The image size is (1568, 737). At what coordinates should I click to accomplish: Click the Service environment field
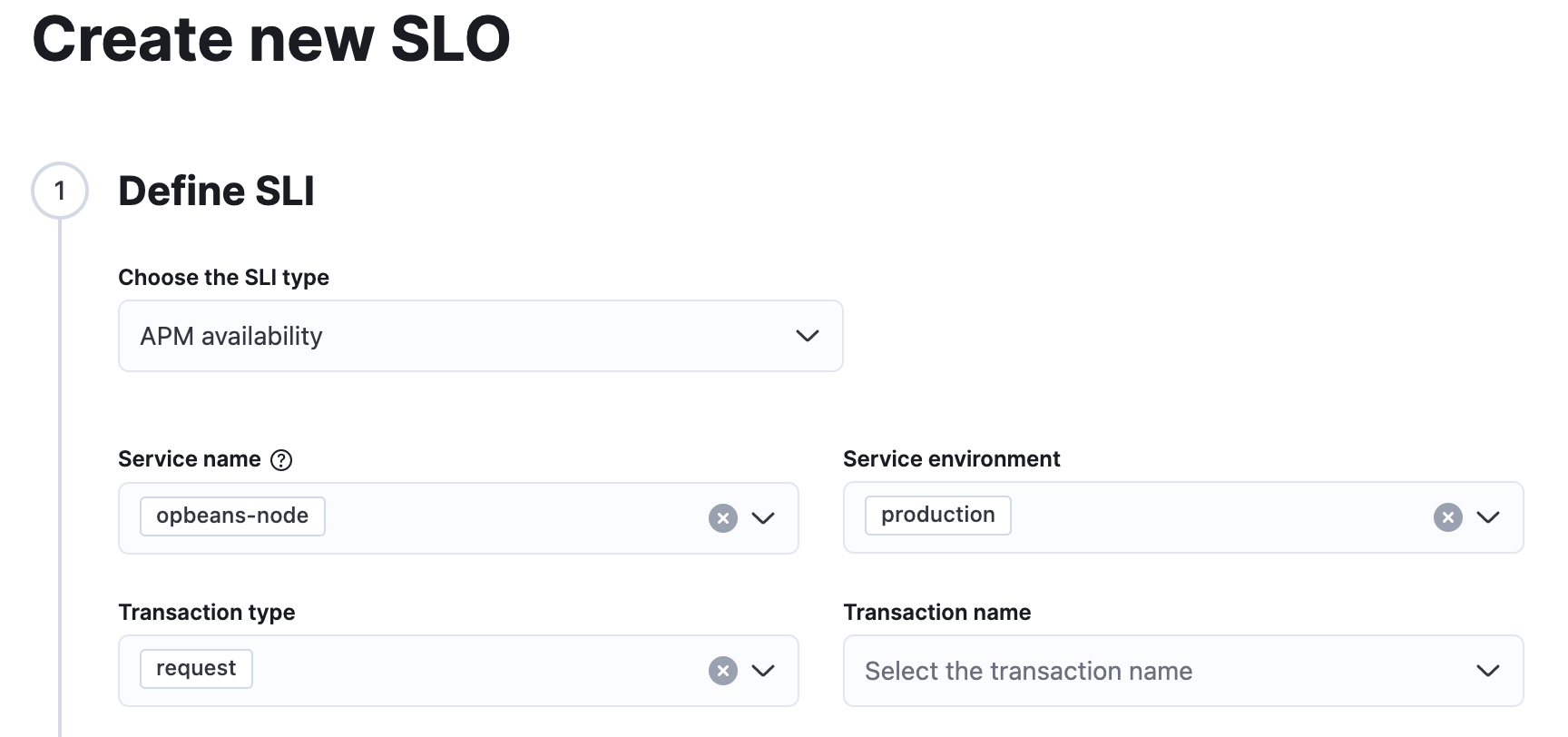[1180, 517]
